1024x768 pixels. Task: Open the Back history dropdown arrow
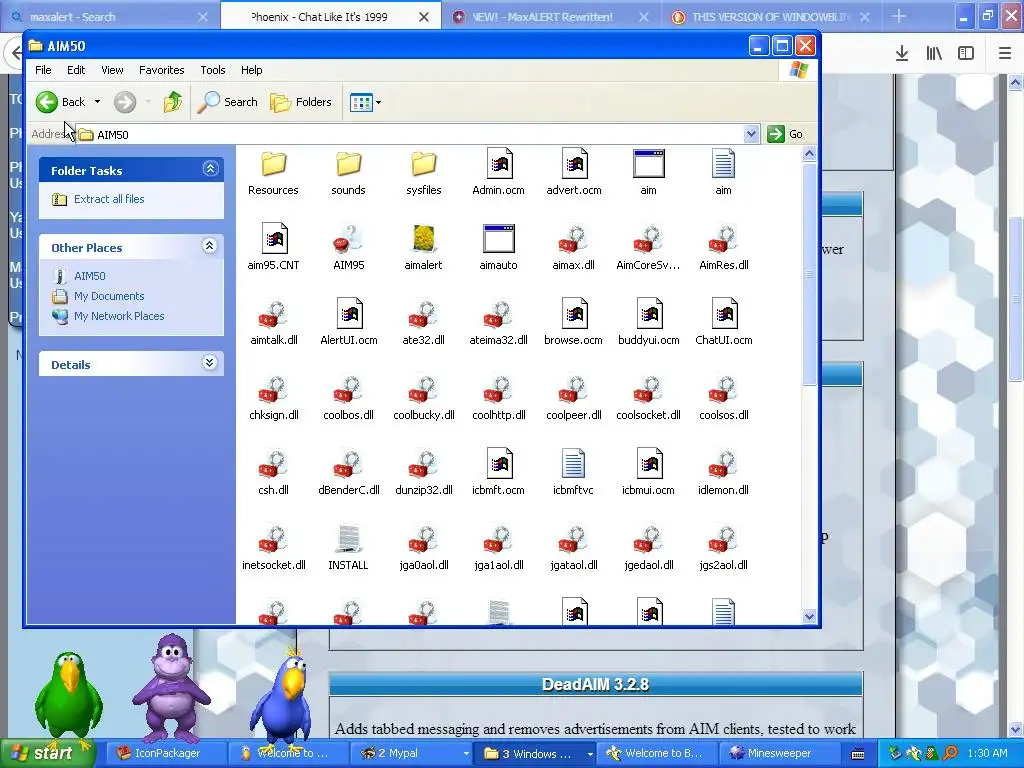pyautogui.click(x=97, y=102)
